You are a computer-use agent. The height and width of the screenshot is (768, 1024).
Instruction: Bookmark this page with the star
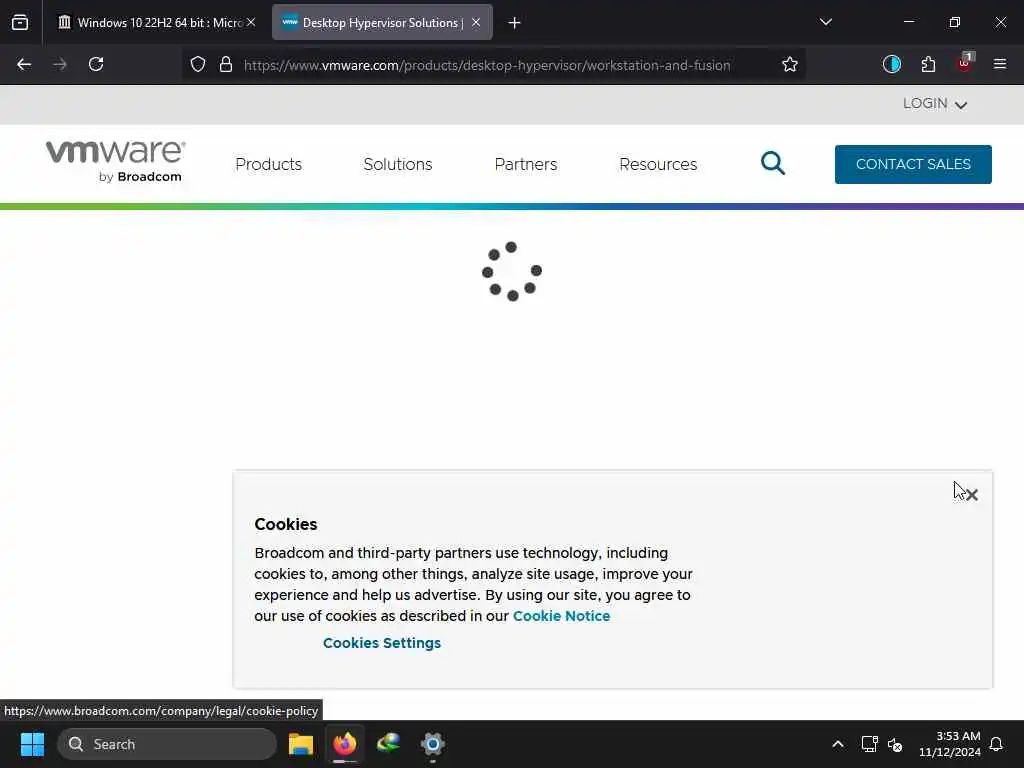790,65
